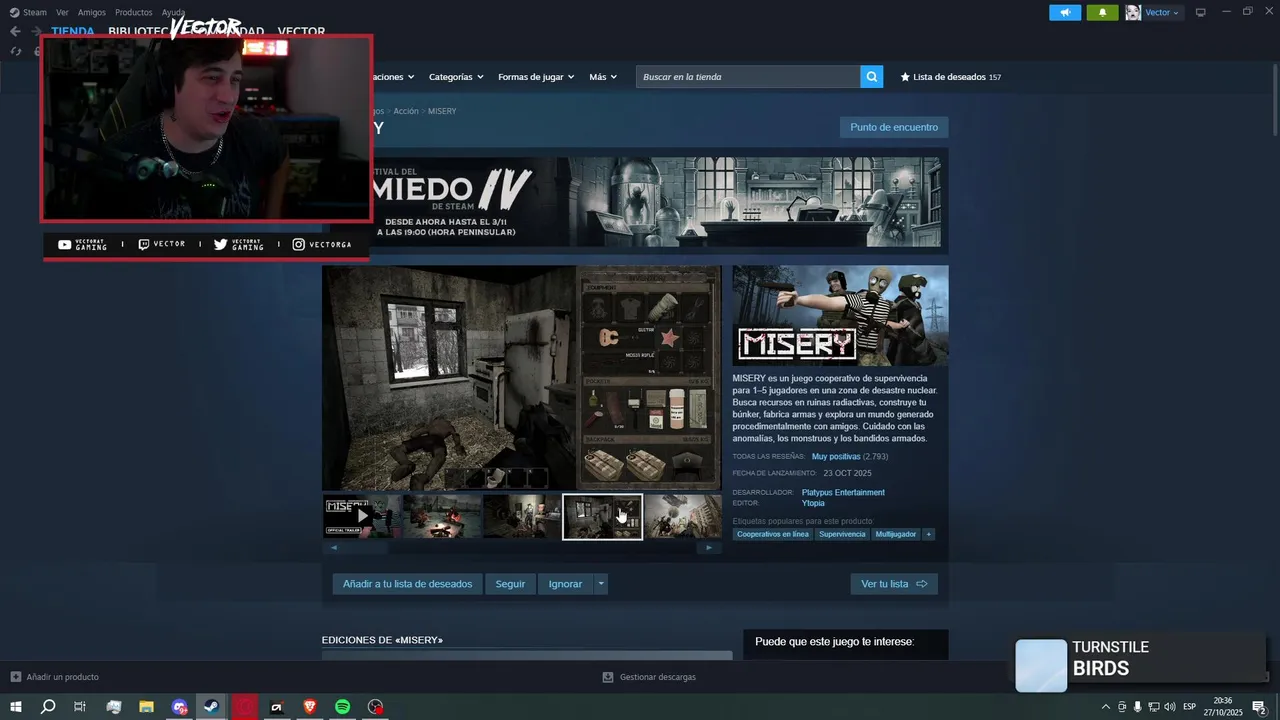Viewport: 1280px width, 720px height.
Task: Click the media strip scrollbar
Action: [x=521, y=547]
